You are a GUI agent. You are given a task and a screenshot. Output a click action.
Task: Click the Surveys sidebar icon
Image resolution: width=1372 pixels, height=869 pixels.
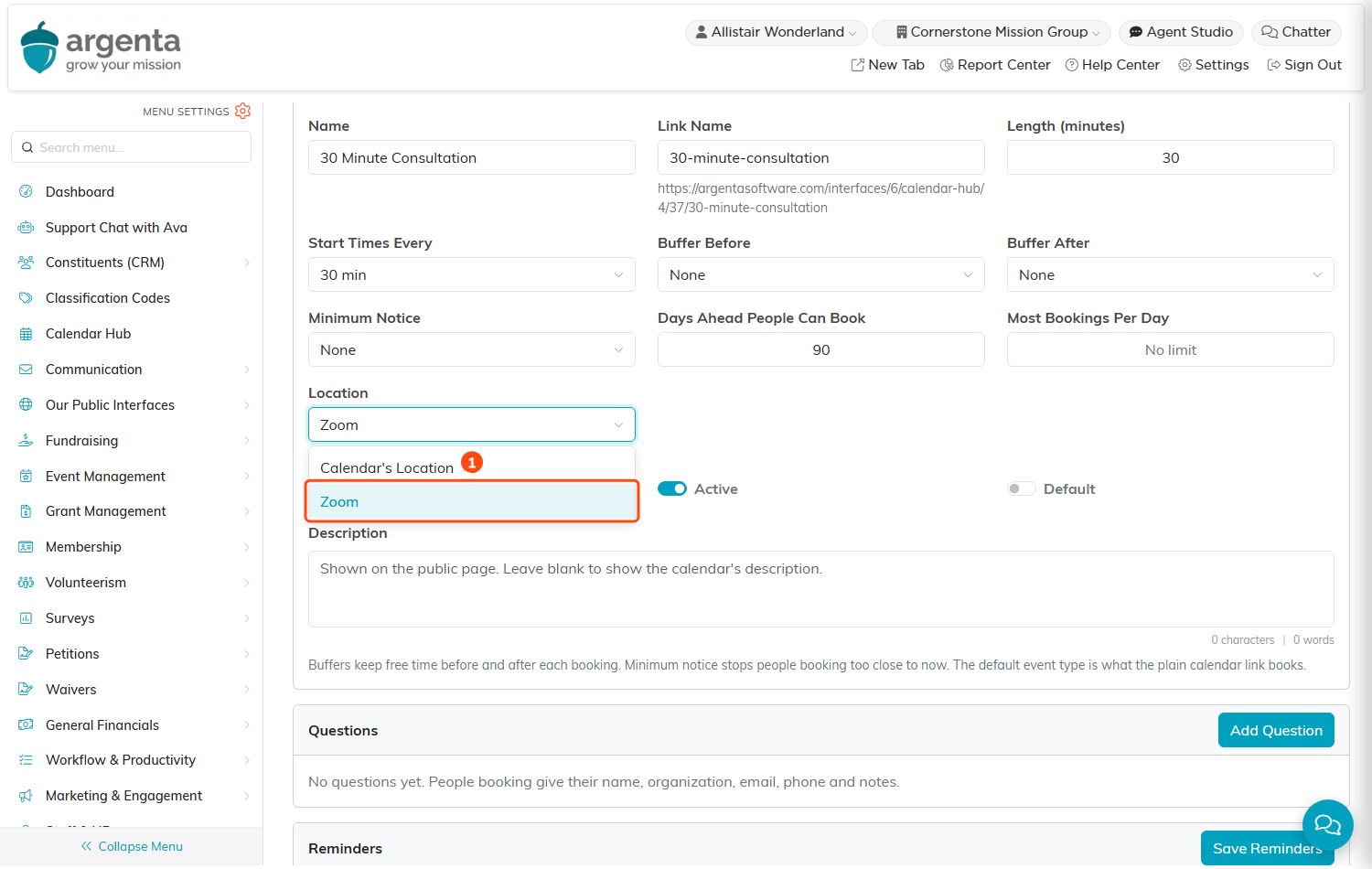pyautogui.click(x=26, y=618)
